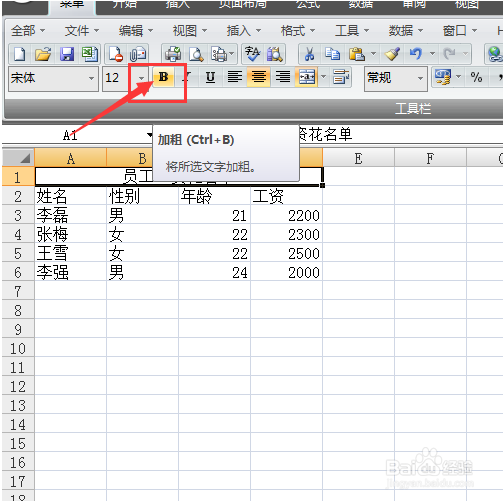
Task: Click the Excel sheet save-as icon
Action: (89, 54)
